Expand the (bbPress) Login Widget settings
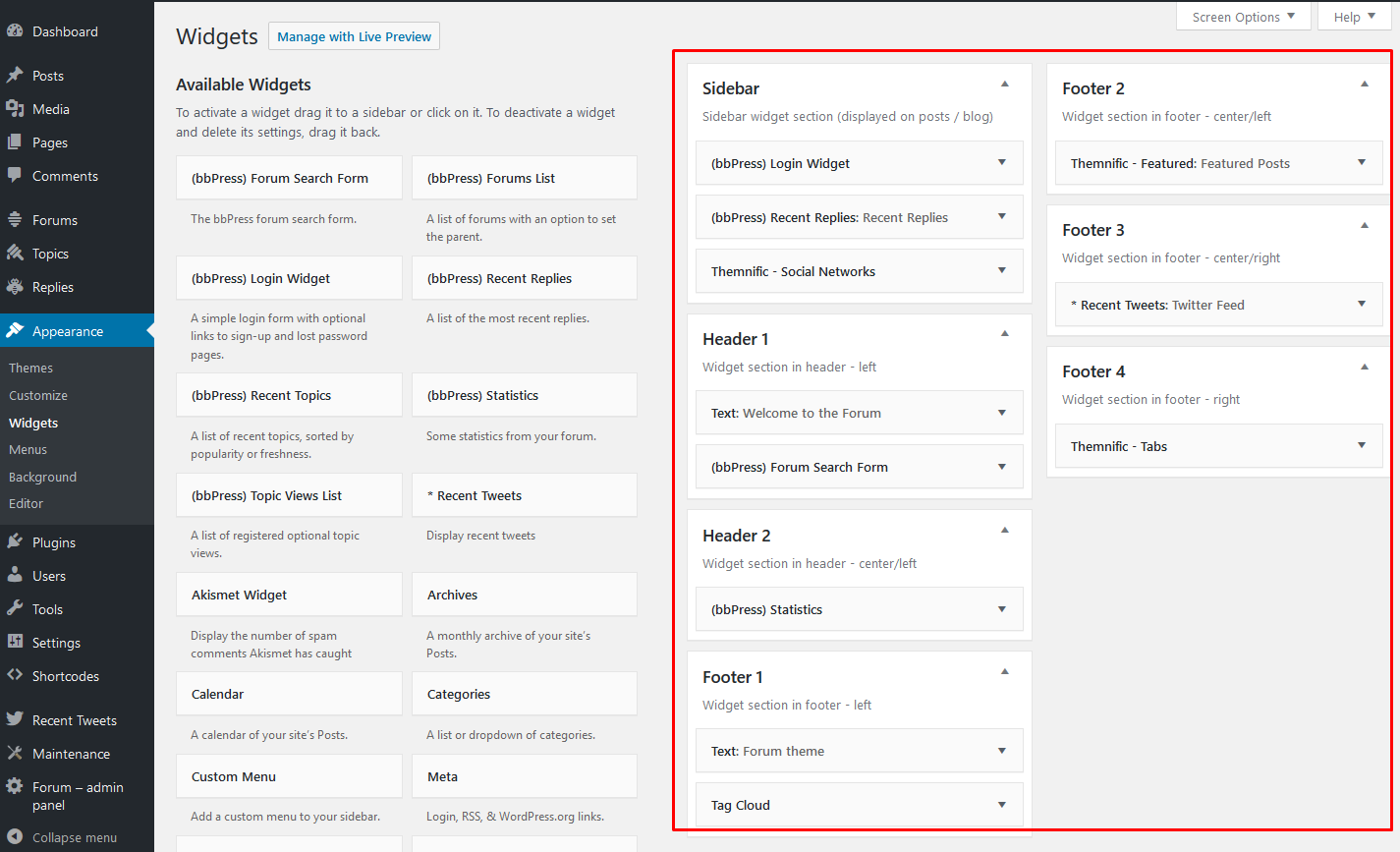The image size is (1400, 852). pos(1001,163)
